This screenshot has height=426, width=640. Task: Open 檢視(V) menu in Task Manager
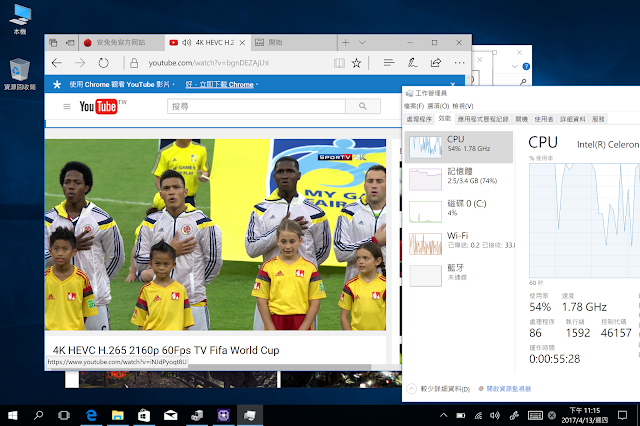pyautogui.click(x=463, y=106)
